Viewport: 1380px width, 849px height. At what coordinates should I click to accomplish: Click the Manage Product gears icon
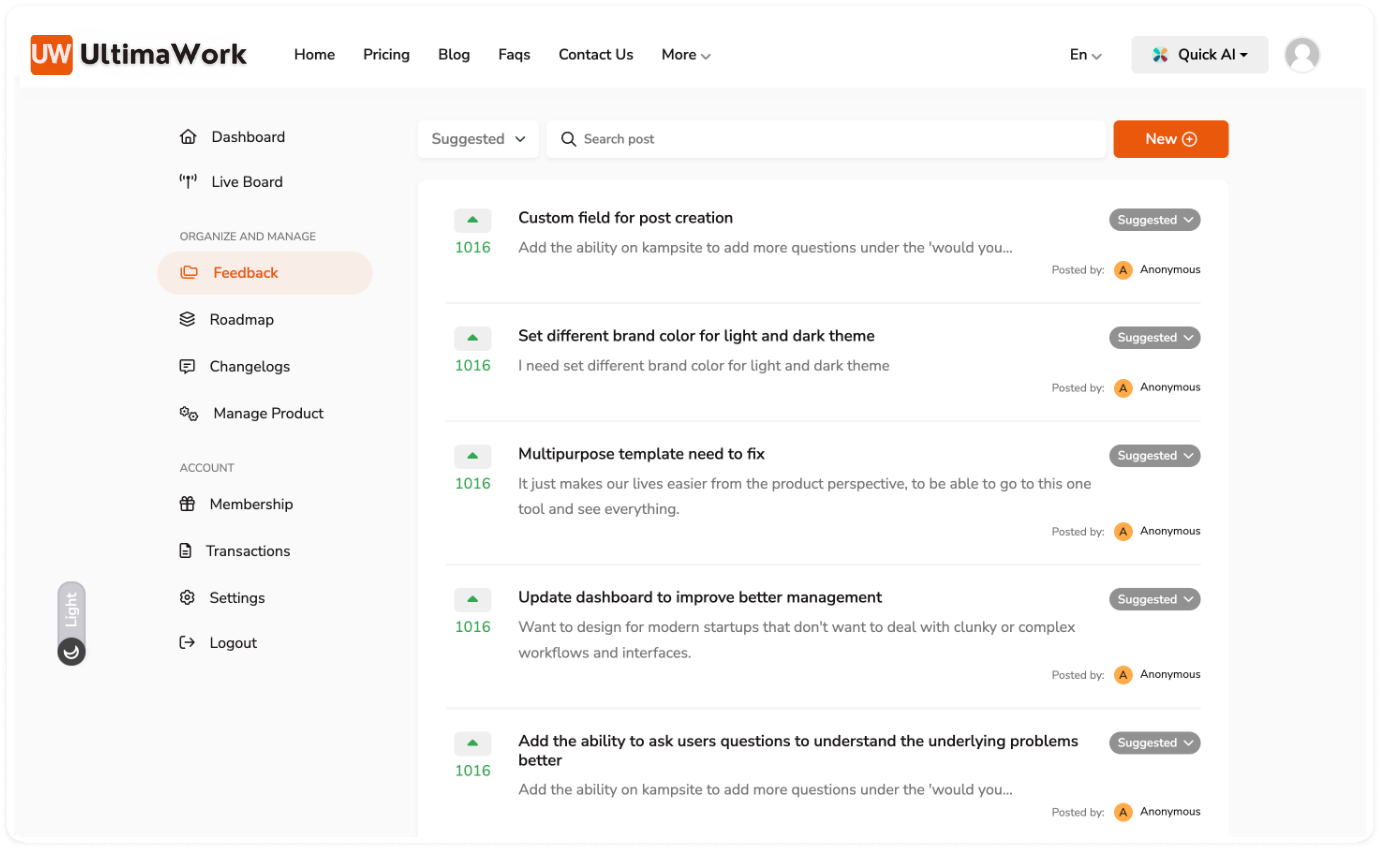[188, 414]
